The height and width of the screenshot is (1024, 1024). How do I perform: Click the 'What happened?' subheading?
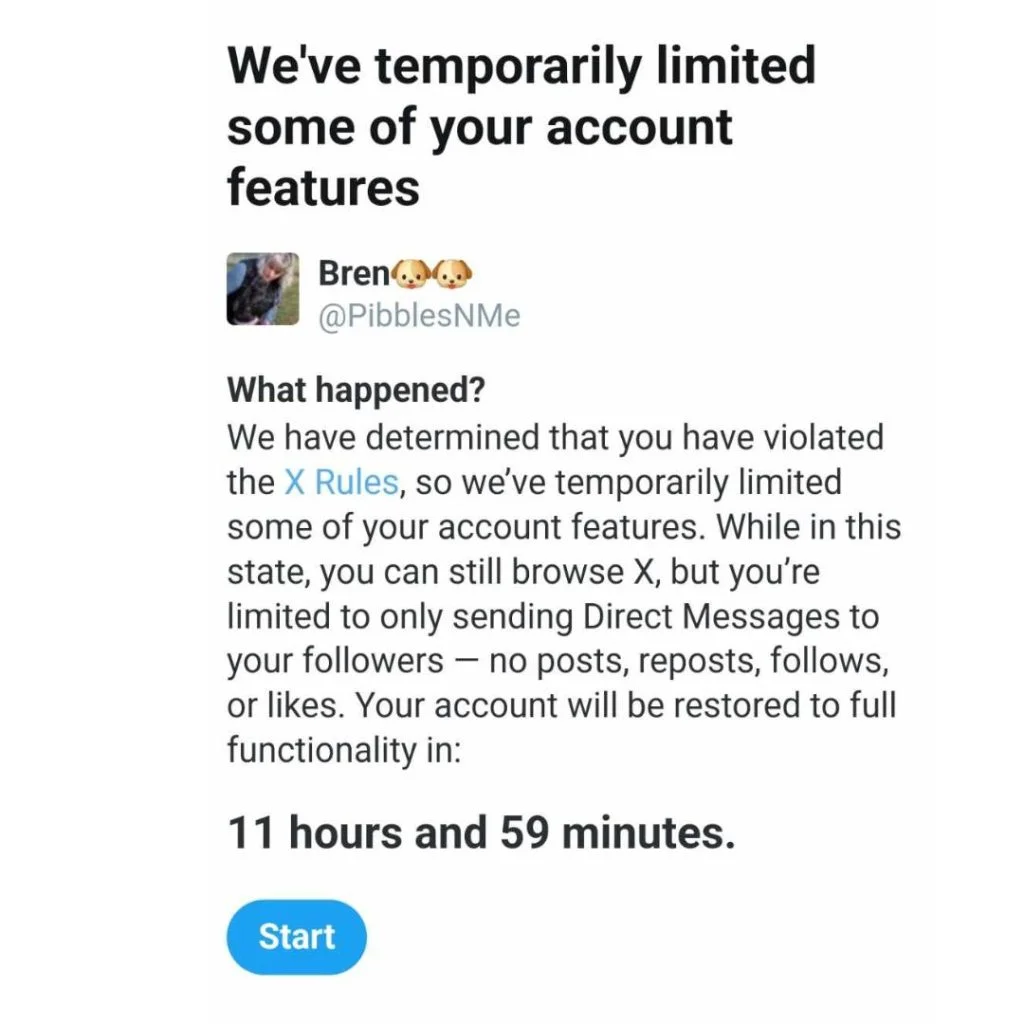pos(356,390)
